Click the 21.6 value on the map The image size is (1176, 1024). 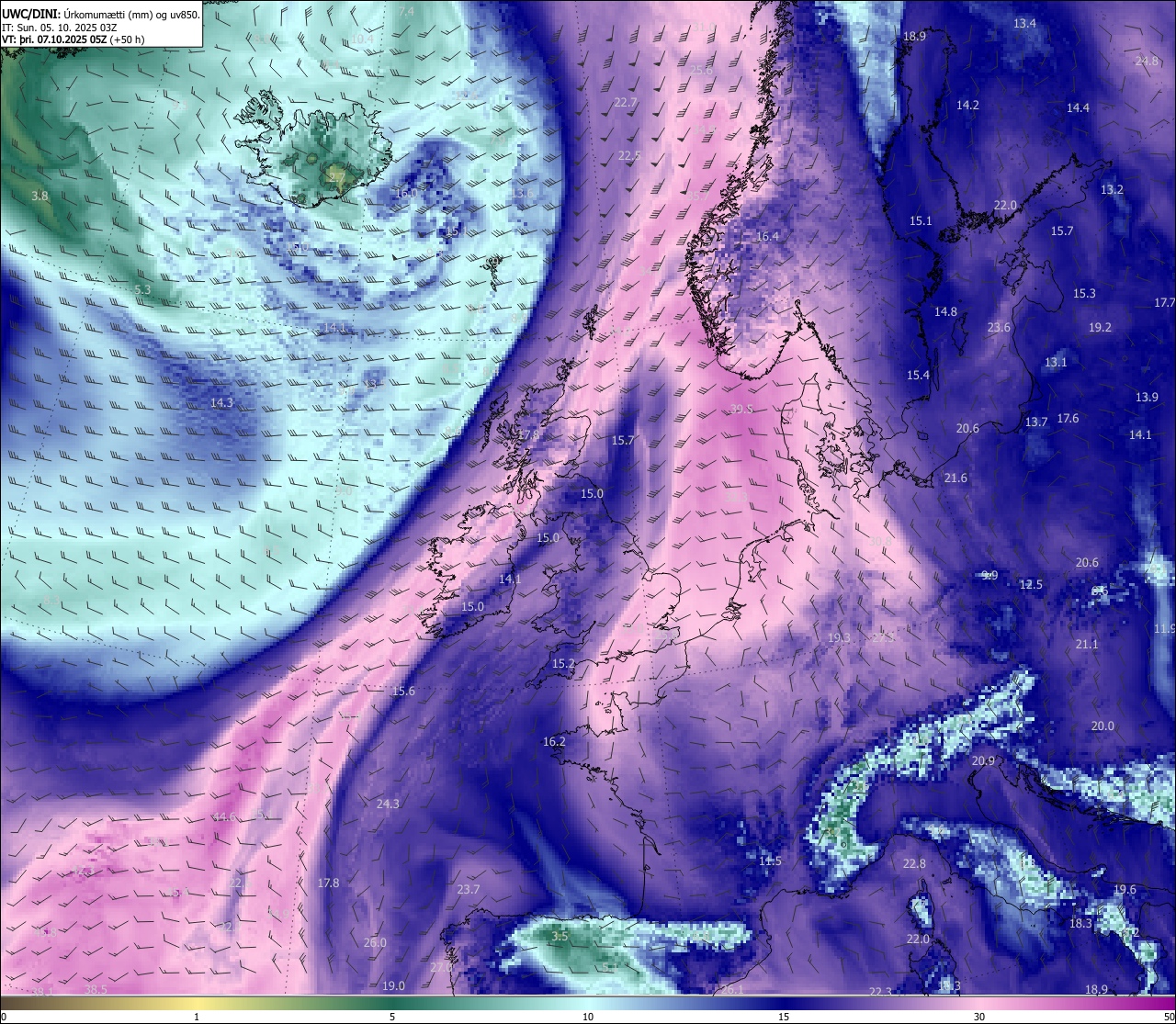[x=955, y=478]
